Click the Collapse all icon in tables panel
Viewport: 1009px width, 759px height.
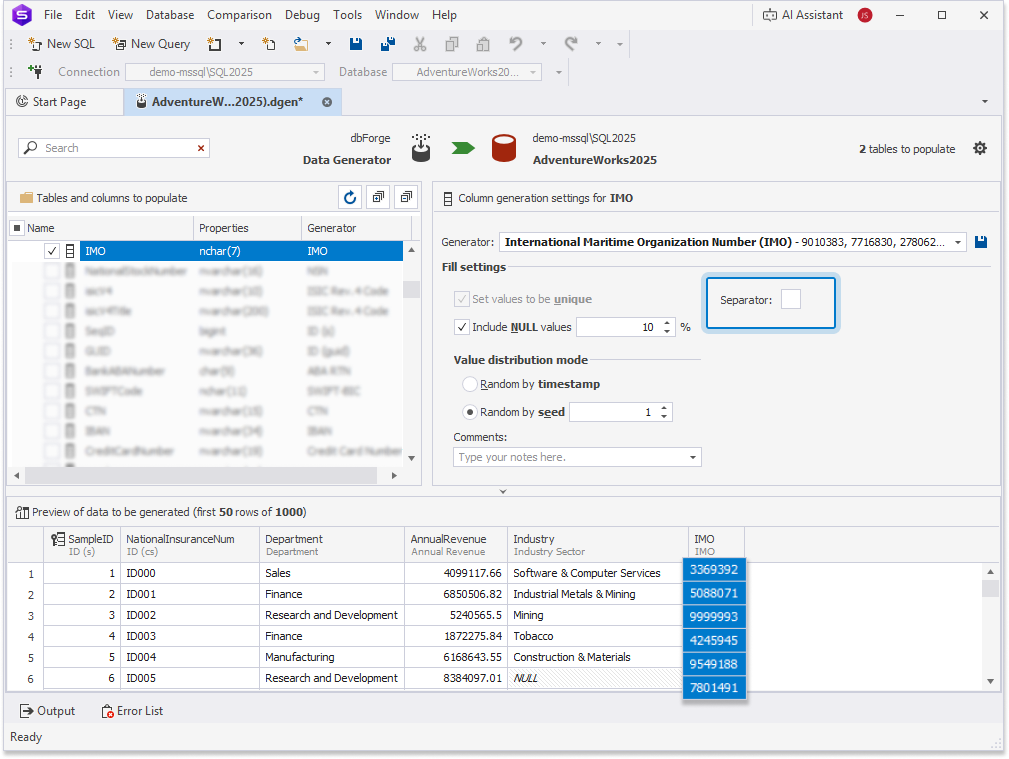tap(406, 197)
